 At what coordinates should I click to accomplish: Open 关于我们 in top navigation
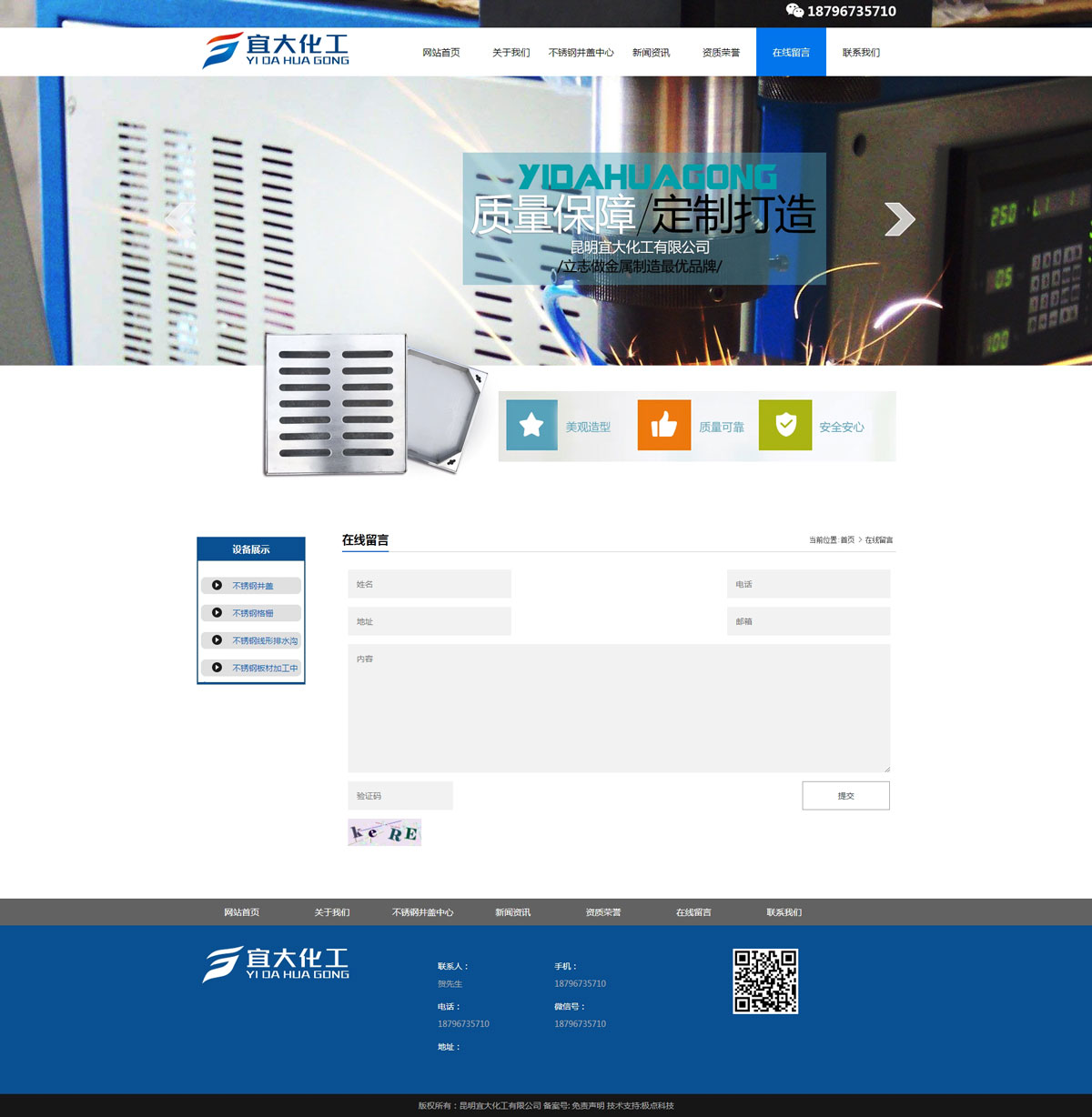pos(511,53)
